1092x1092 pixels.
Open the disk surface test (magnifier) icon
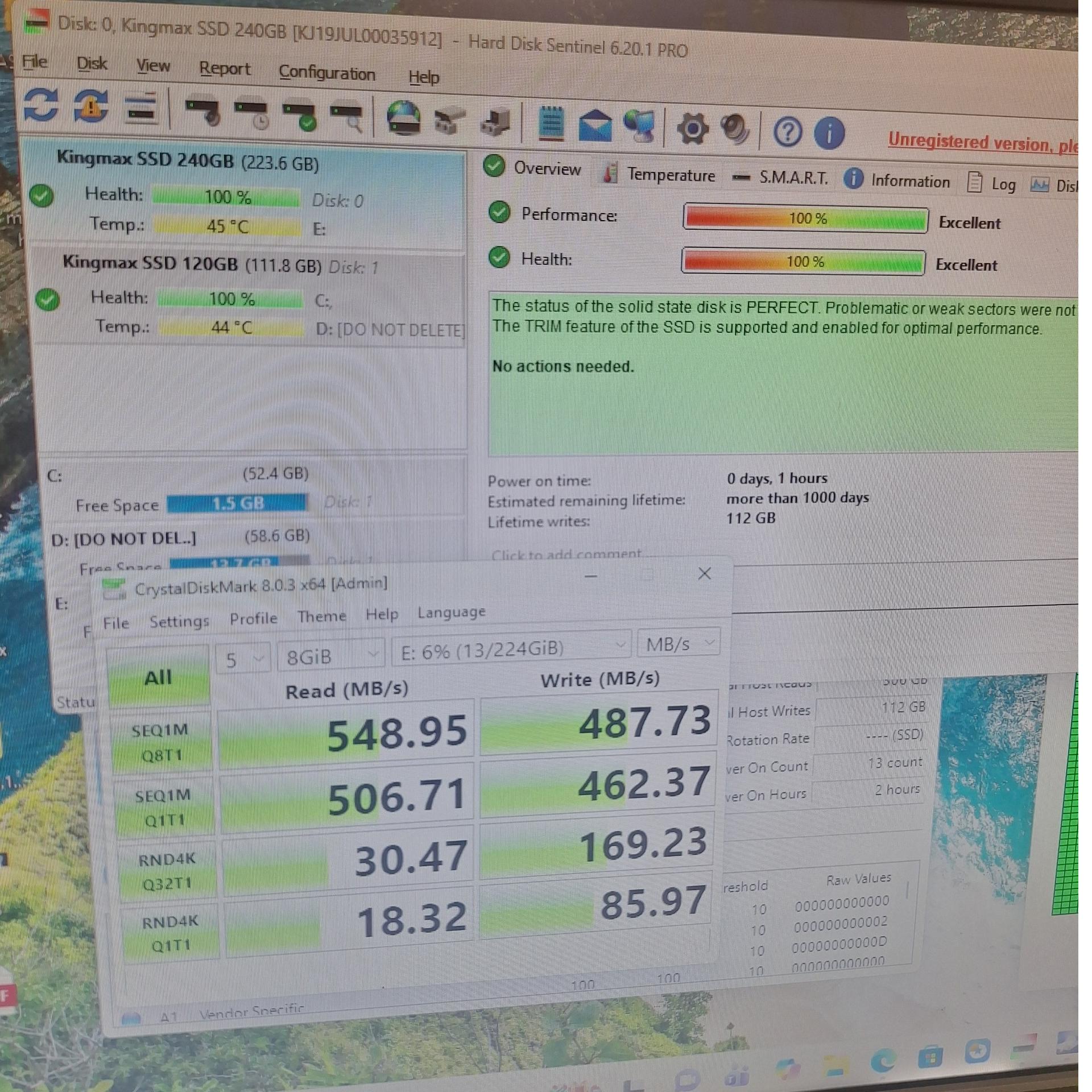348,116
